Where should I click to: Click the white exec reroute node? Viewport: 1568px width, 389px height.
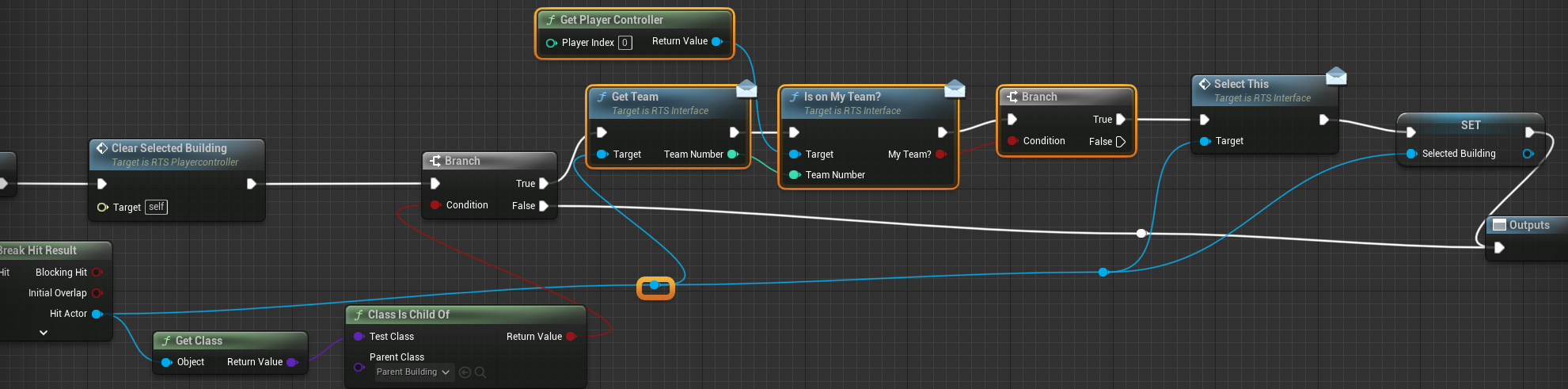1141,233
